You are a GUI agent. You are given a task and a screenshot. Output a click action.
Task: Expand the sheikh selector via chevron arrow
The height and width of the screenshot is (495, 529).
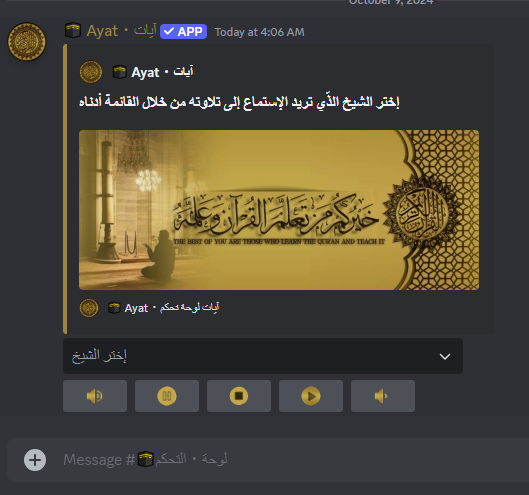coord(445,356)
